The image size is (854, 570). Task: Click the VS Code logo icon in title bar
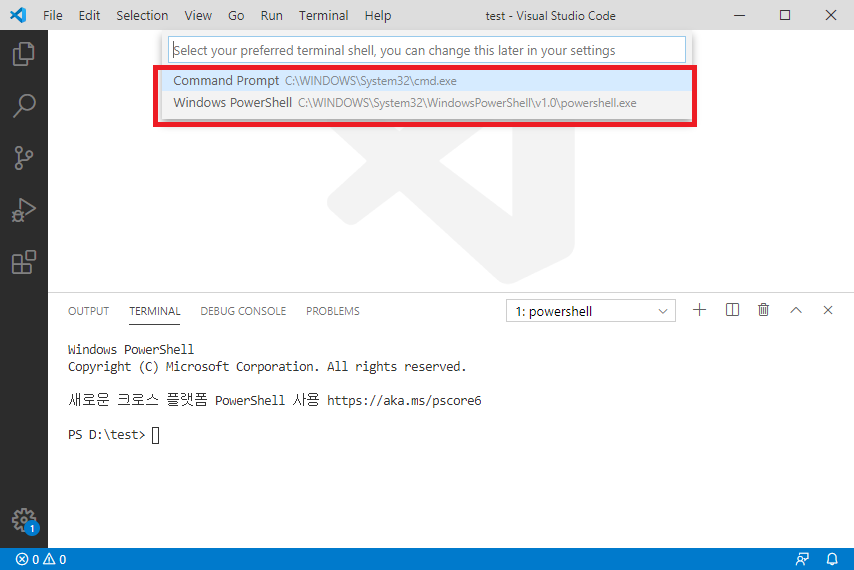click(x=18, y=15)
